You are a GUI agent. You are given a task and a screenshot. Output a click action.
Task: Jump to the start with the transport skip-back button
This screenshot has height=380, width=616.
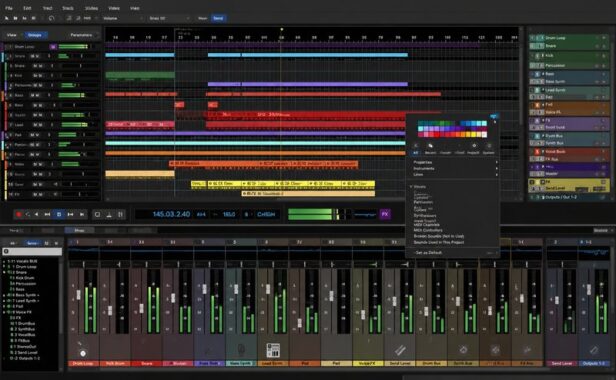pos(47,214)
